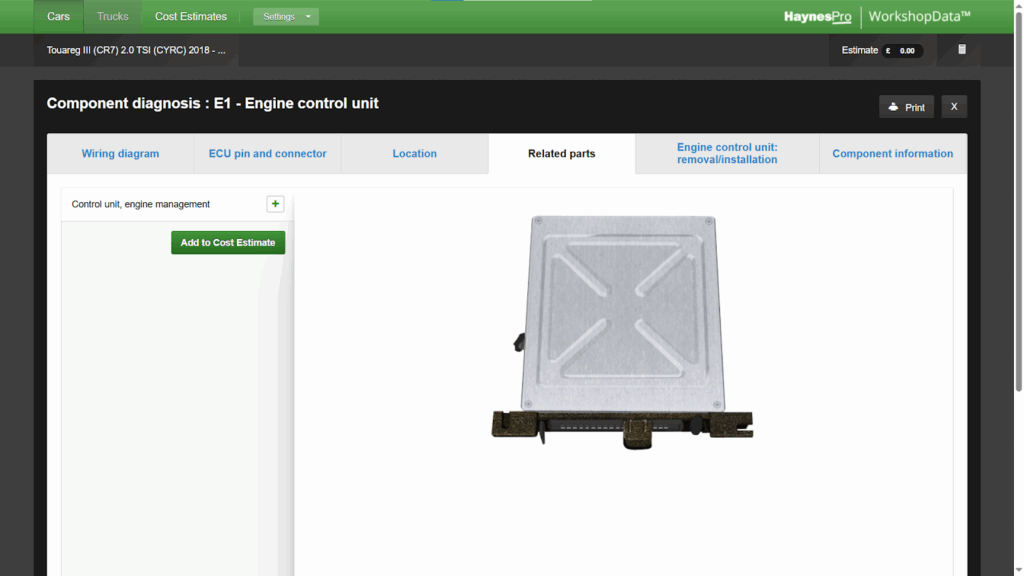Viewport: 1024px width, 576px height.
Task: Click the calculator icon next to Estimate
Action: (x=961, y=48)
